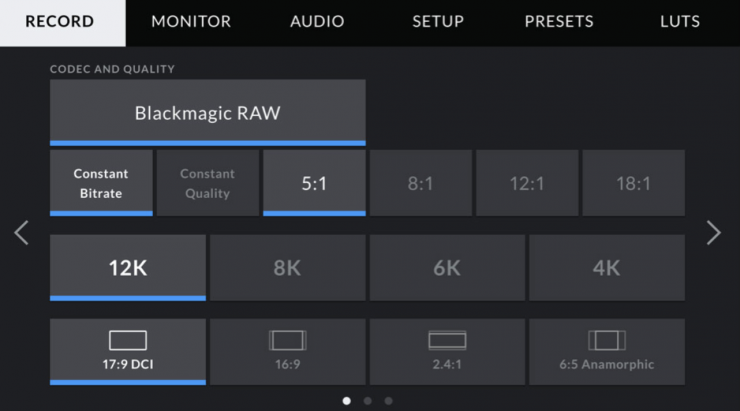Go to previous settings page arrow
Image resolution: width=740 pixels, height=411 pixels.
click(x=21, y=233)
